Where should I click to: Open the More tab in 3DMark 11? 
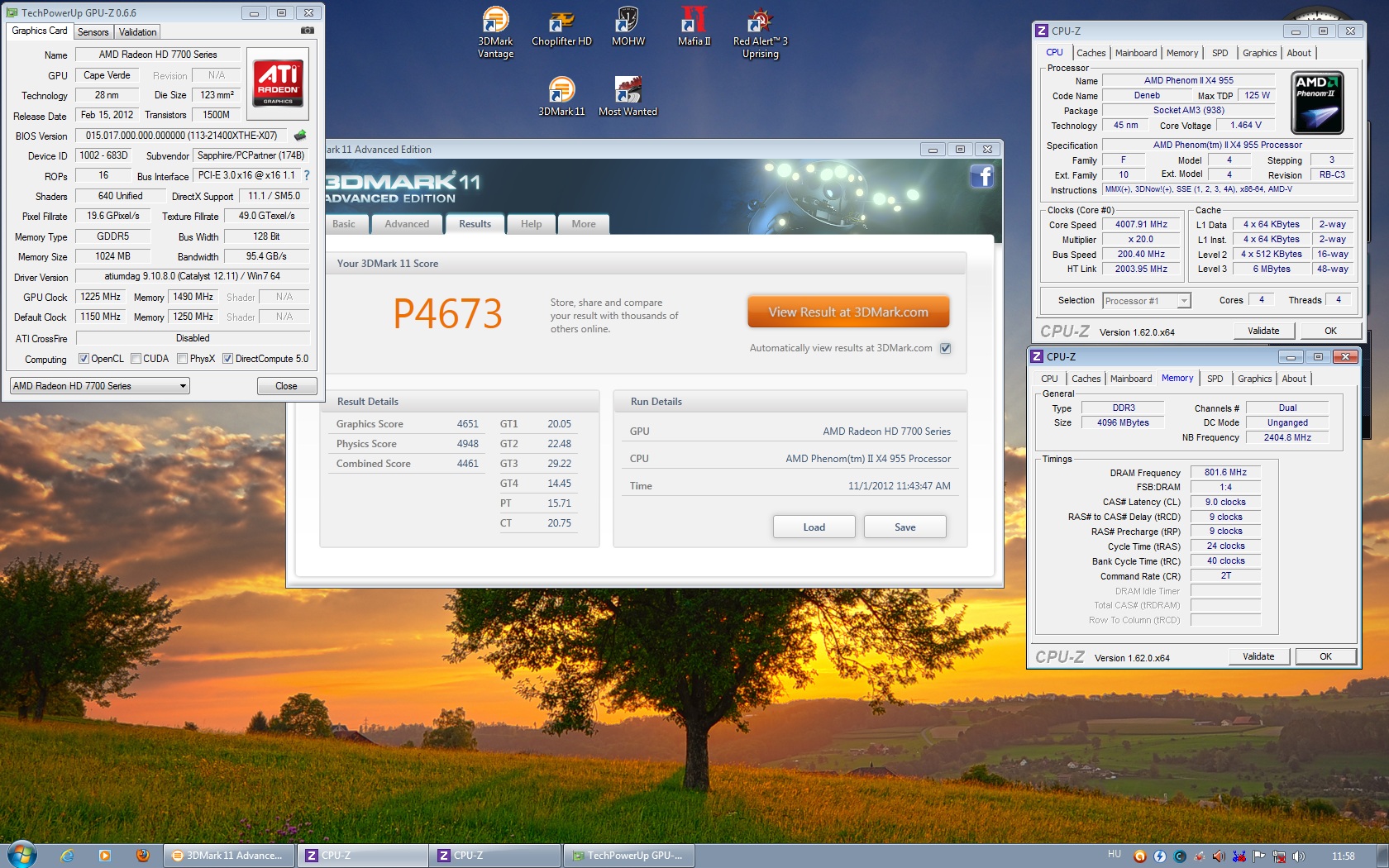click(x=584, y=224)
